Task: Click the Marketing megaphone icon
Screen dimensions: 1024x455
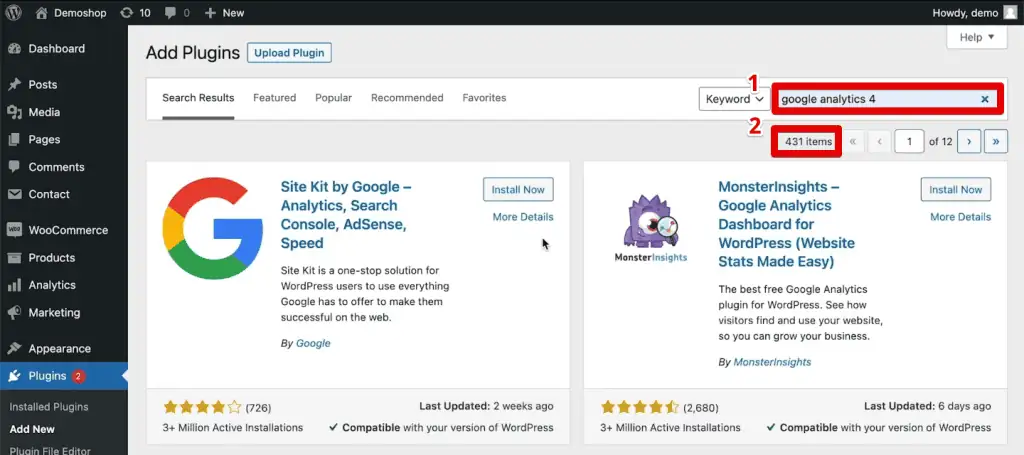Action: point(14,313)
